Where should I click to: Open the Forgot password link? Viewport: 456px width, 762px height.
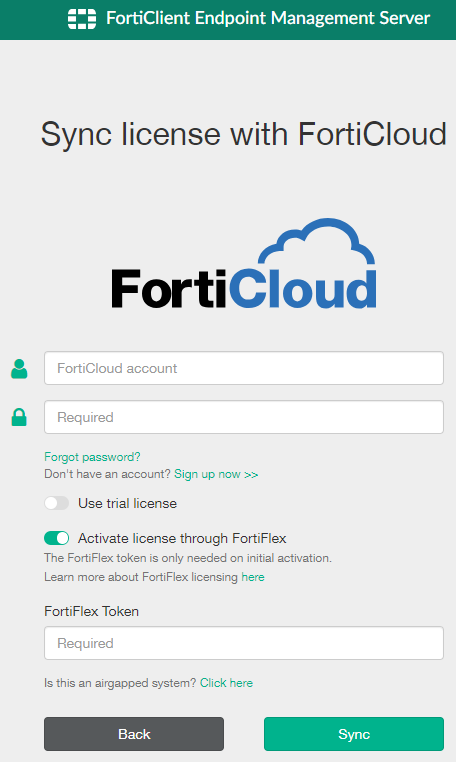point(92,457)
